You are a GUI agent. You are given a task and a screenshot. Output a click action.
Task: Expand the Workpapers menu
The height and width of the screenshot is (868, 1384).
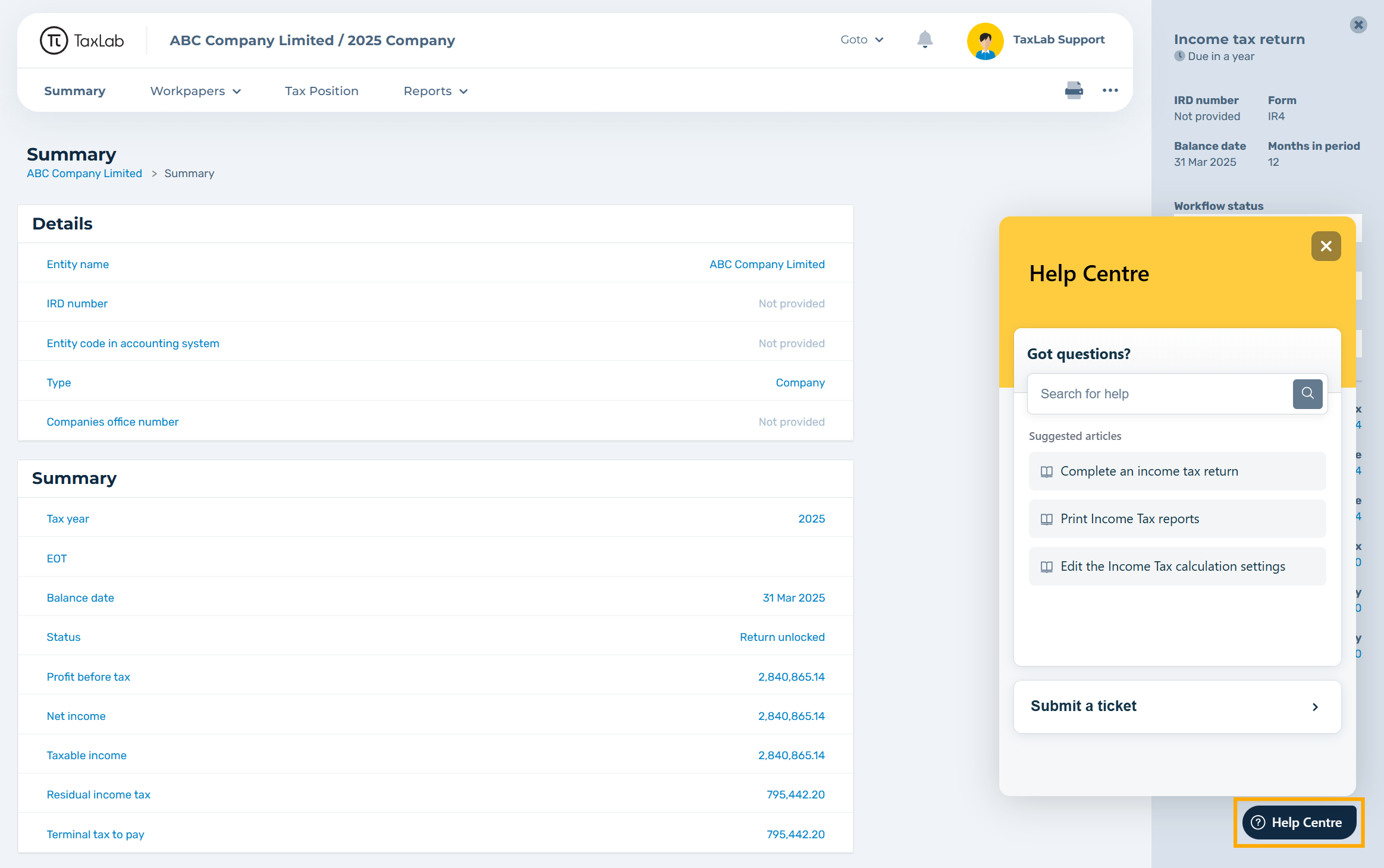pyautogui.click(x=195, y=91)
